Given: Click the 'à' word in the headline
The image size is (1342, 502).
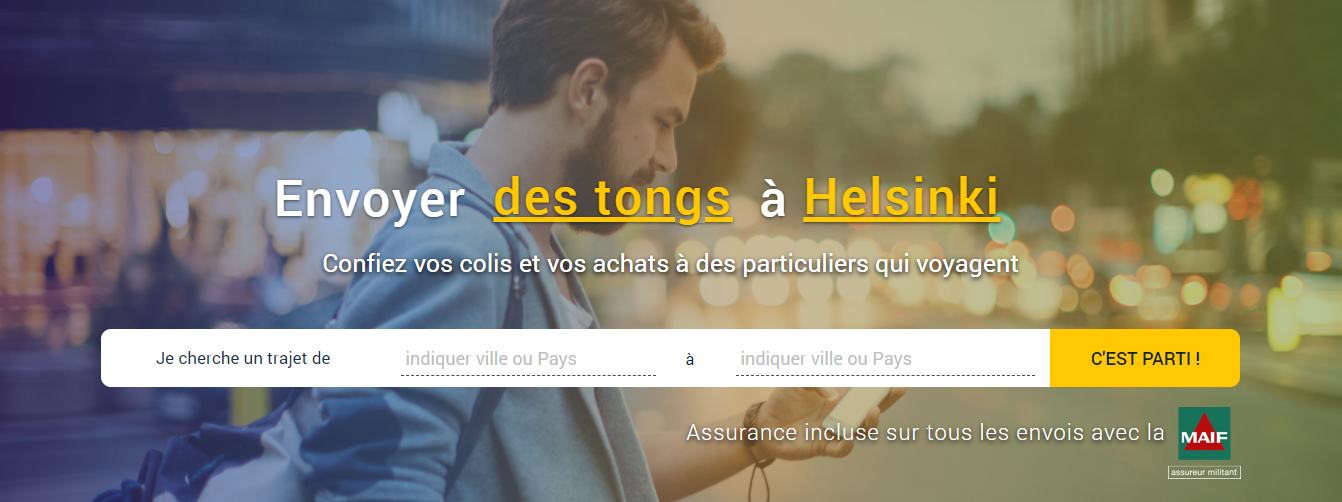Looking at the screenshot, I should pos(773,198).
